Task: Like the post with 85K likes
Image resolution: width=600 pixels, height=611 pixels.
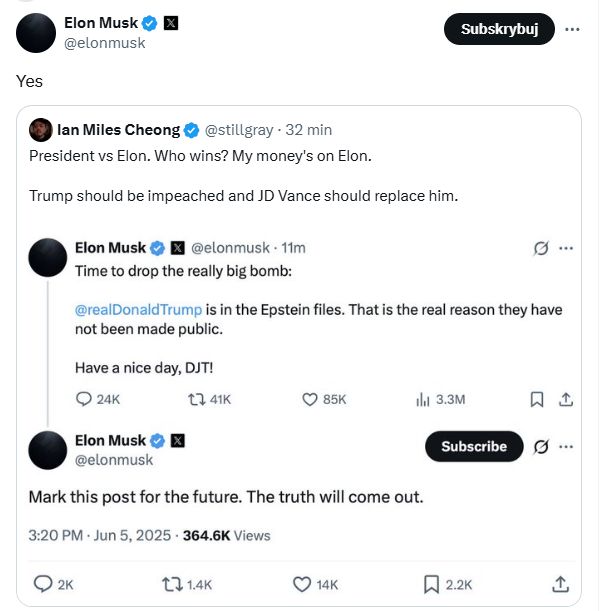Action: click(310, 399)
